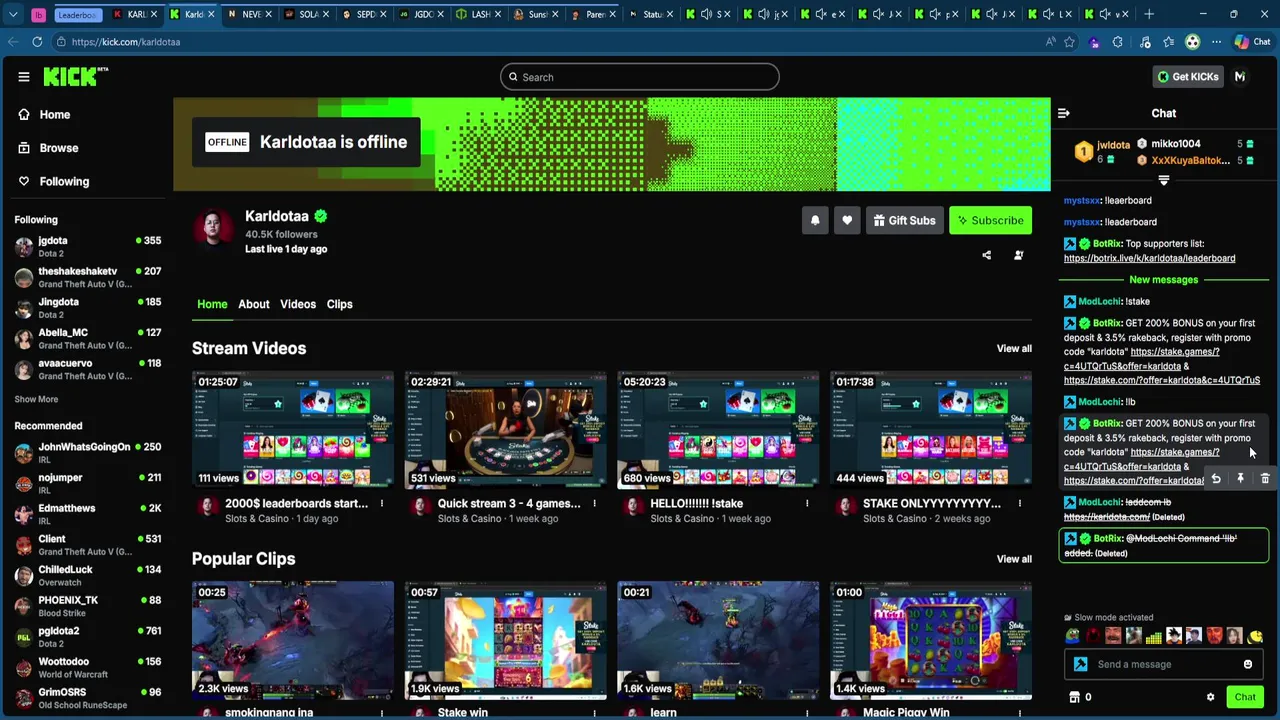Click the browser refresh button

pyautogui.click(x=37, y=42)
